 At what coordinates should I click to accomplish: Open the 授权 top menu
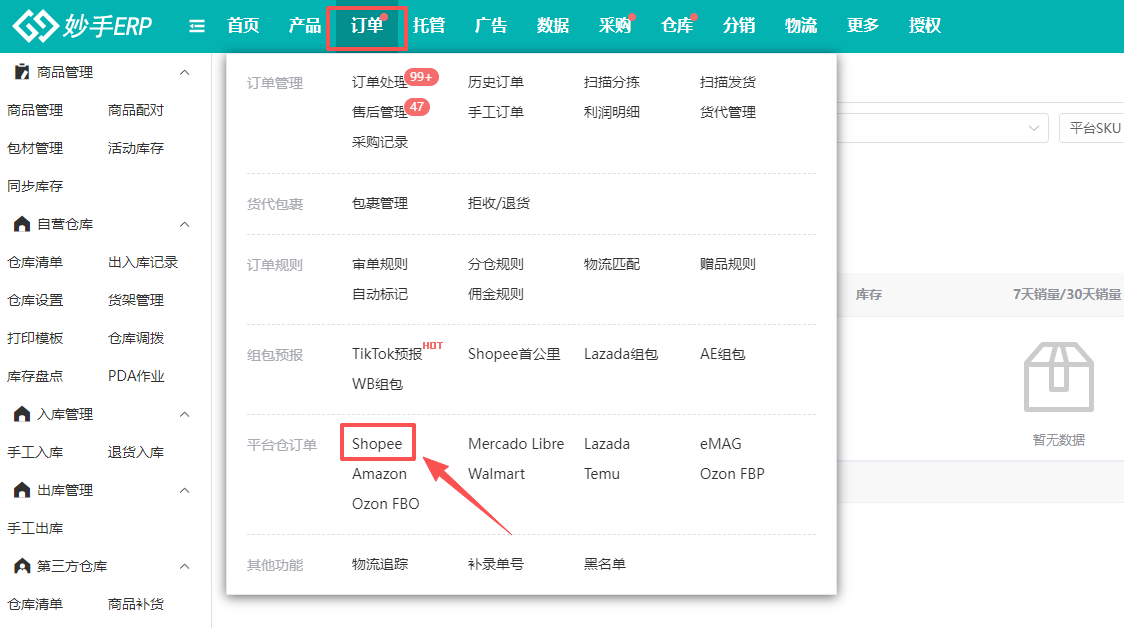point(925,26)
